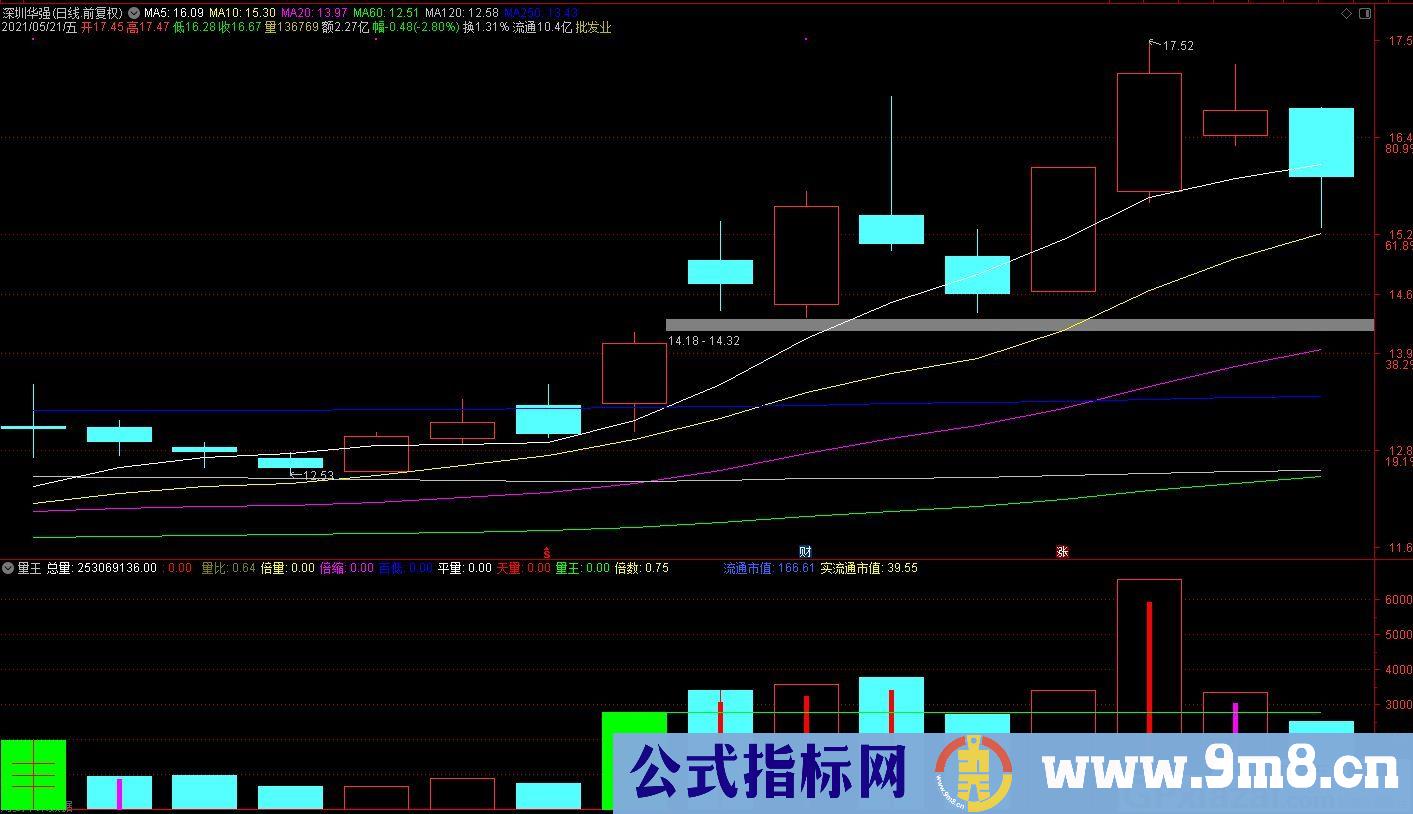Viewport: 1413px width, 814px height.
Task: Click the bright green volume bar at left
Action: 33,775
